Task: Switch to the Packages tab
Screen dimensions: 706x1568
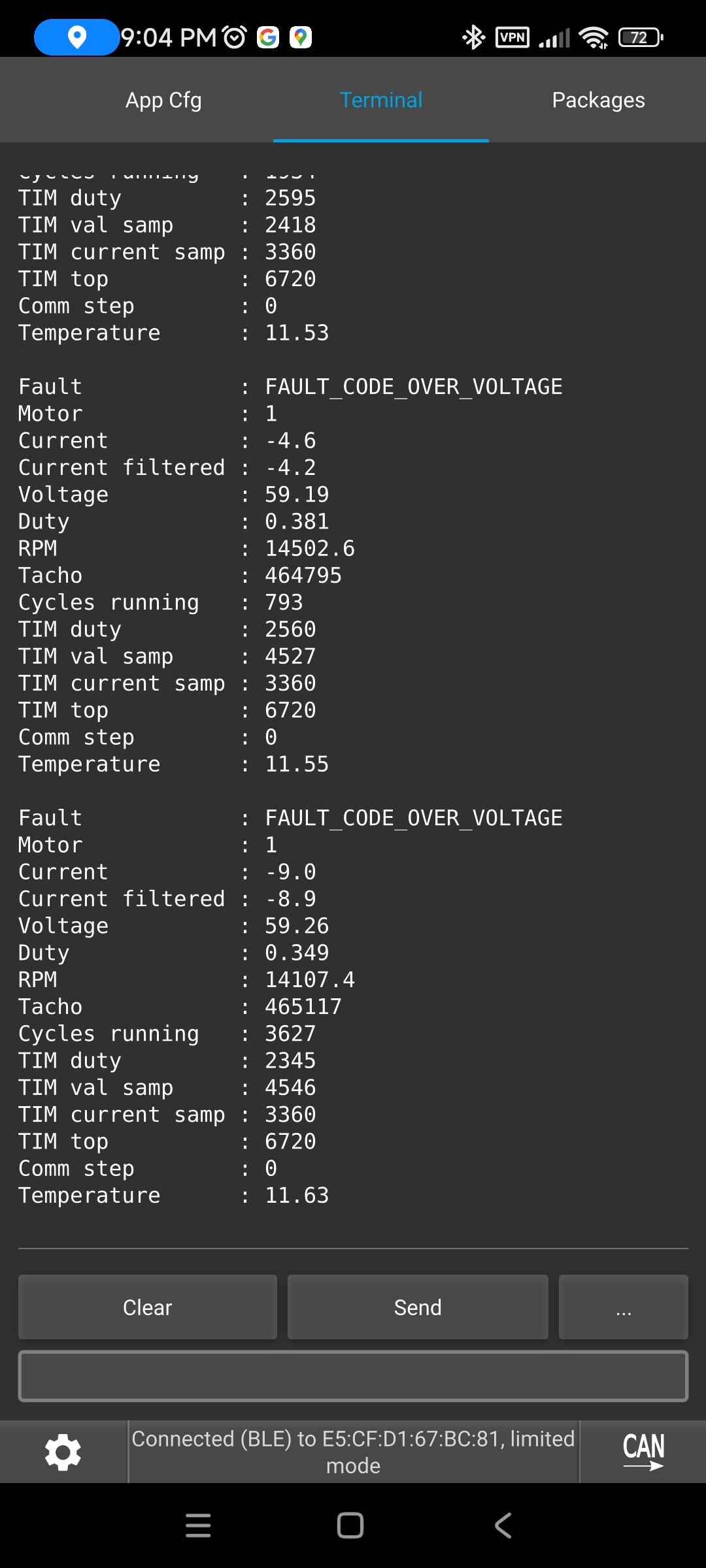Action: click(598, 100)
